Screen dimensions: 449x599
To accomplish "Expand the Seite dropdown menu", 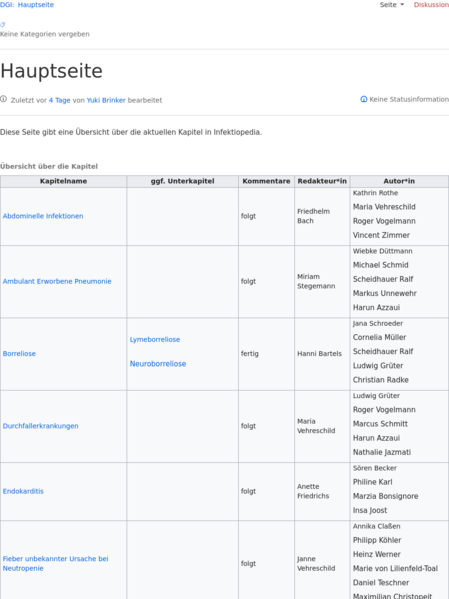I will tap(392, 5).
